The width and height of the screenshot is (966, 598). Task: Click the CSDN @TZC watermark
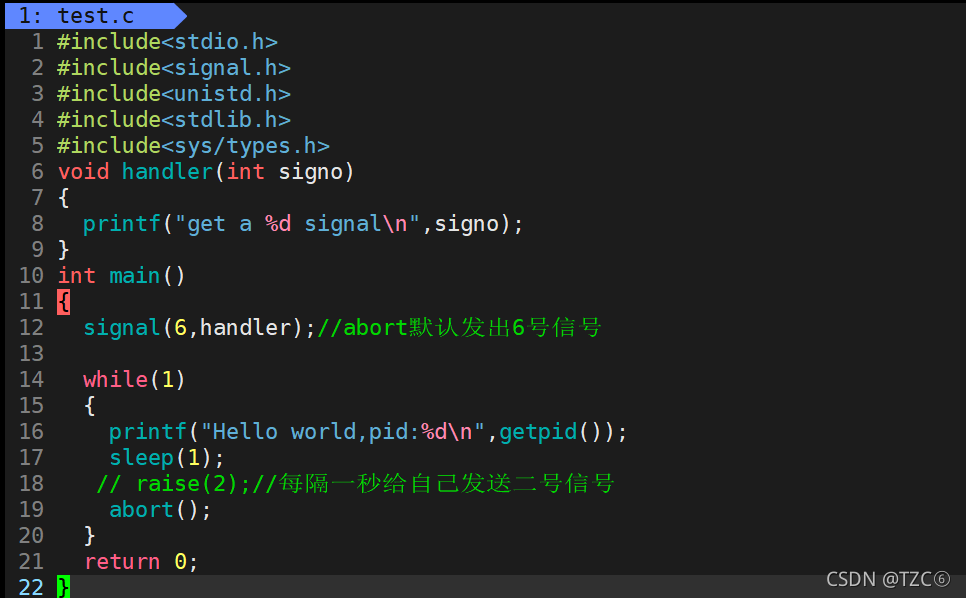pyautogui.click(x=888, y=580)
